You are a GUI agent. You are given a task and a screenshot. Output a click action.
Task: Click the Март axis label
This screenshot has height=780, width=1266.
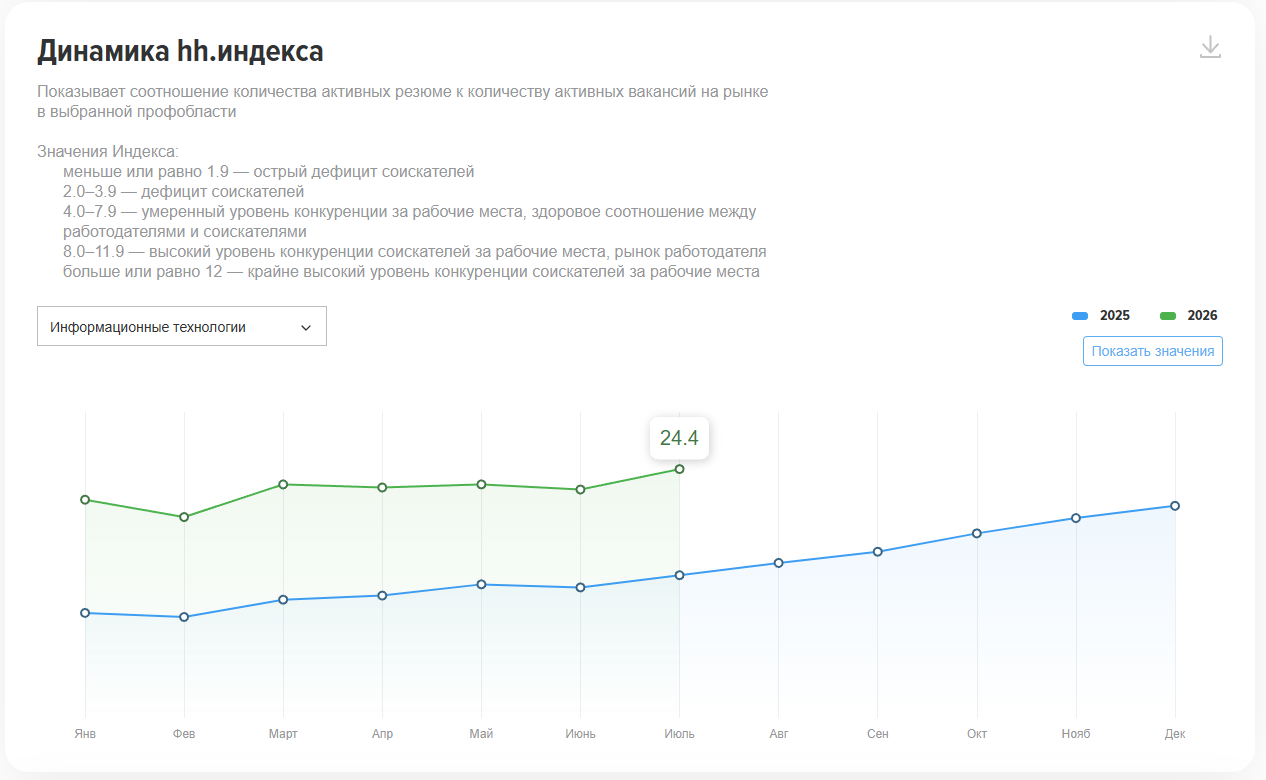283,734
